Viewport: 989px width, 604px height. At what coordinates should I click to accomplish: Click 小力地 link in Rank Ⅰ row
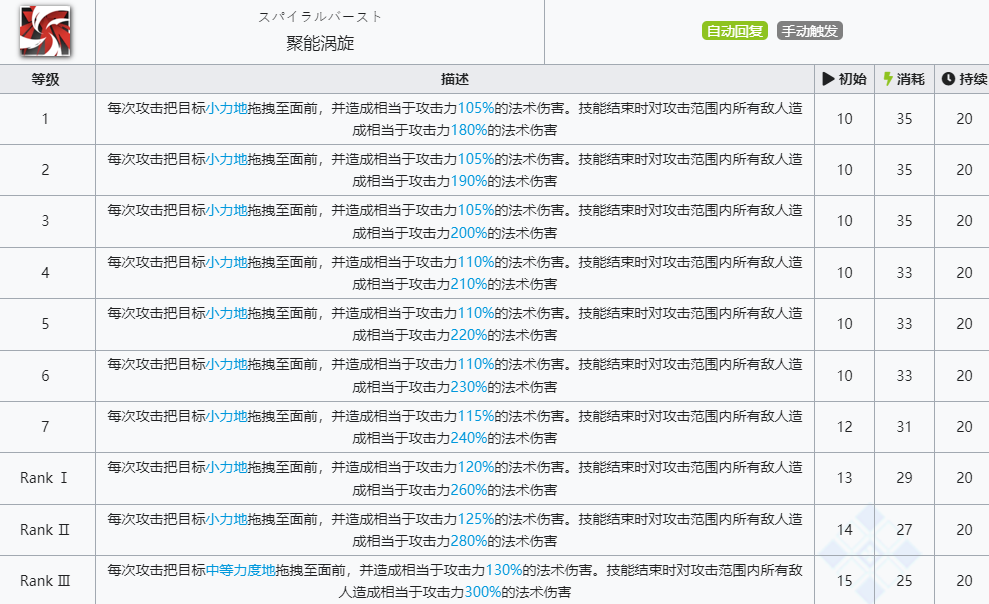(226, 467)
